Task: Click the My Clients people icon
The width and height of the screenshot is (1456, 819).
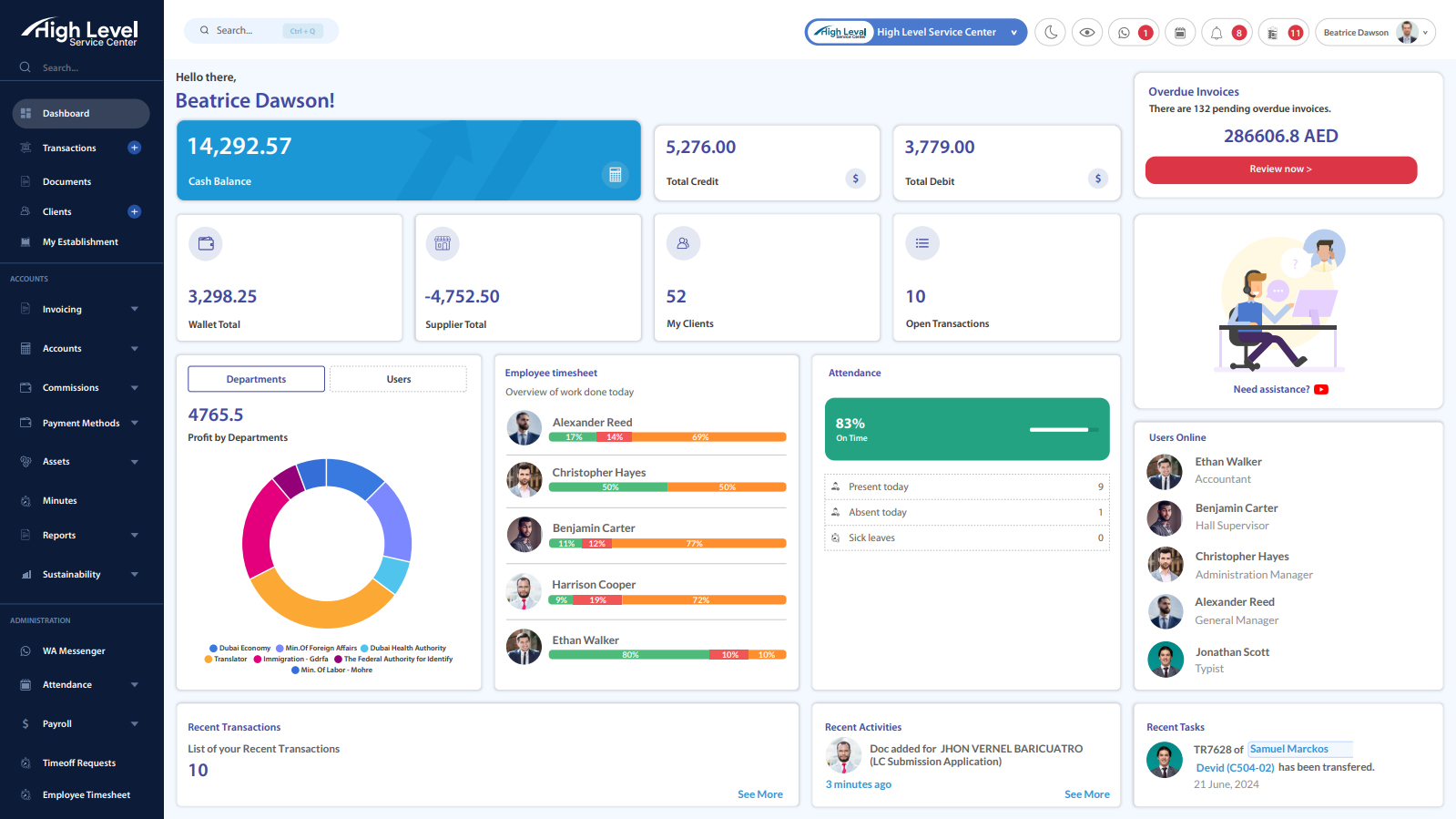Action: pos(683,243)
